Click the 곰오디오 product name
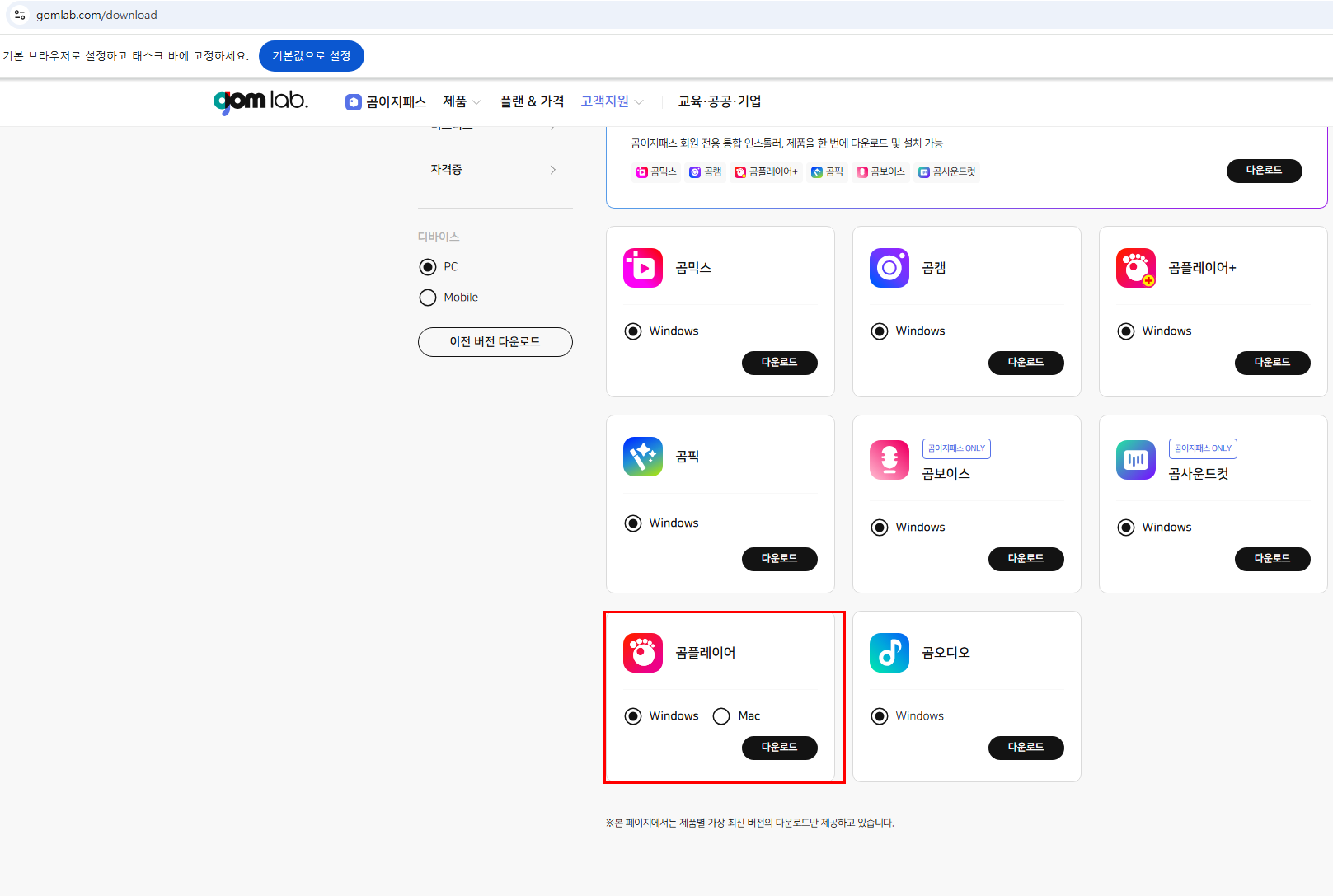Image resolution: width=1333 pixels, height=896 pixels. (946, 653)
